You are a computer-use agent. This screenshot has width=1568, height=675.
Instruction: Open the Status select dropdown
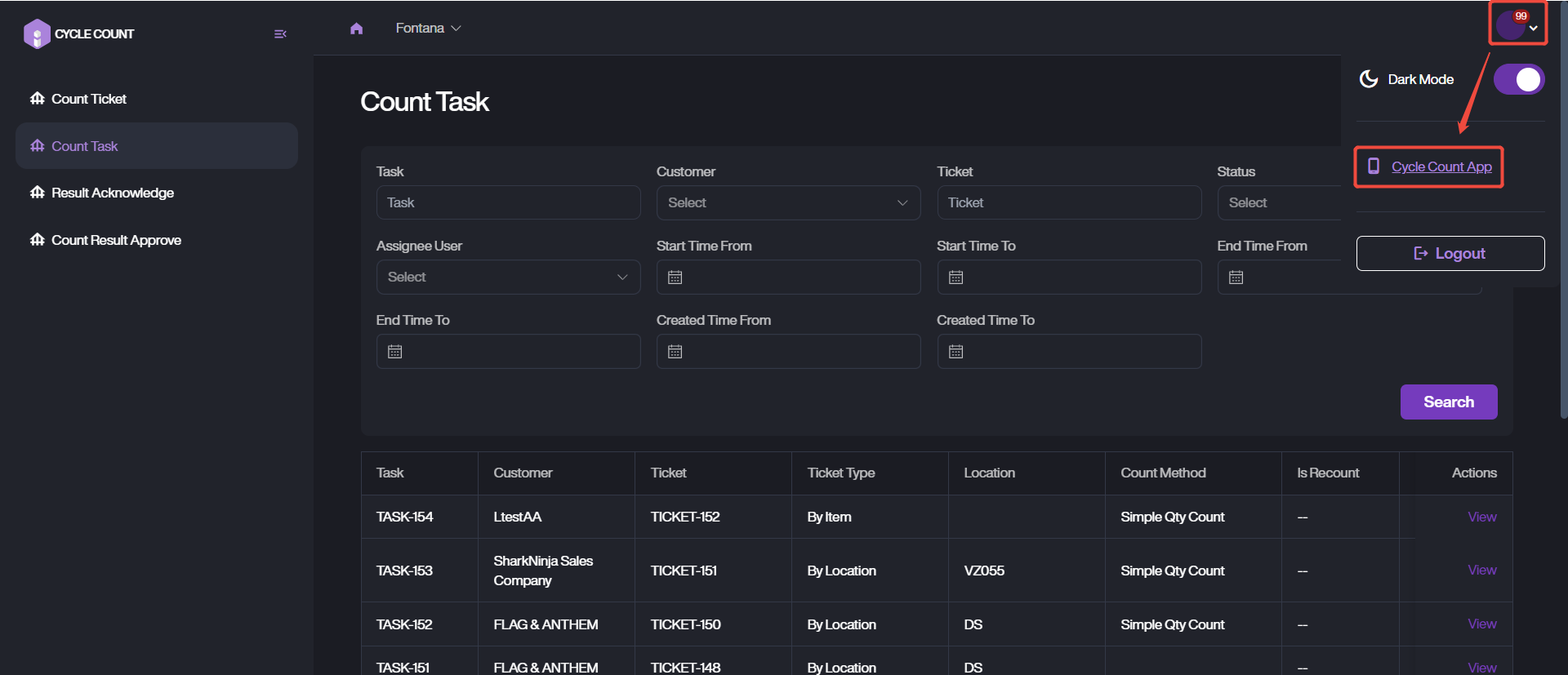click(x=1278, y=203)
